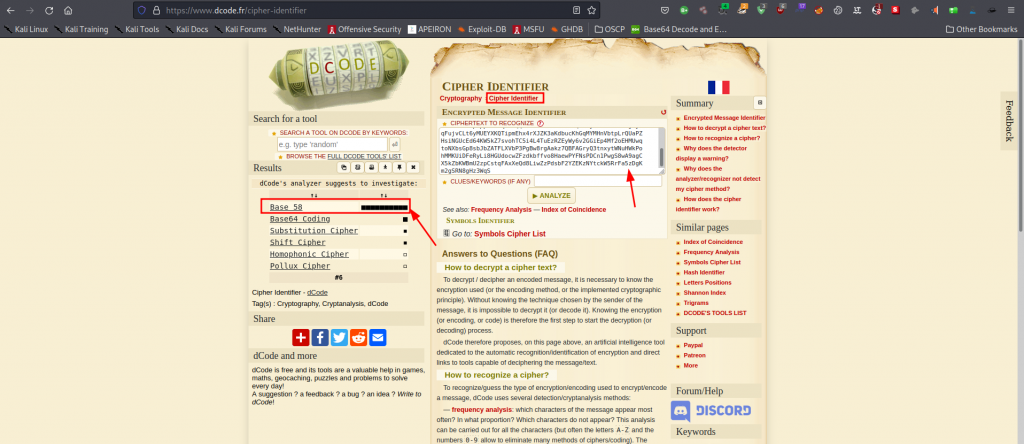This screenshot has width=1024, height=444.
Task: Open the browser home page icon
Action: pyautogui.click(x=68, y=10)
